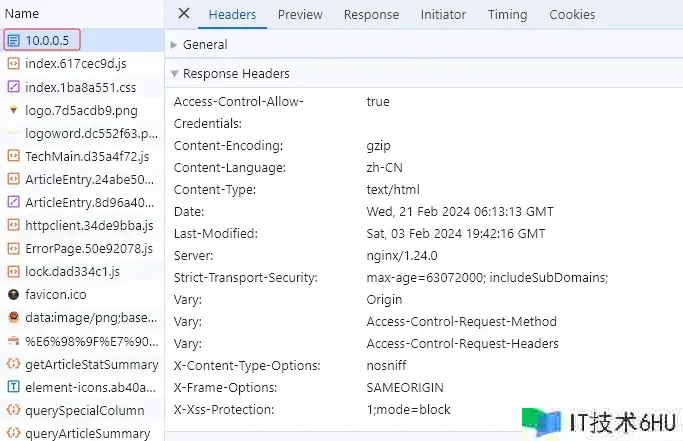Image resolution: width=683 pixels, height=441 pixels.
Task: Go to the Initiator tab
Action: 443,15
